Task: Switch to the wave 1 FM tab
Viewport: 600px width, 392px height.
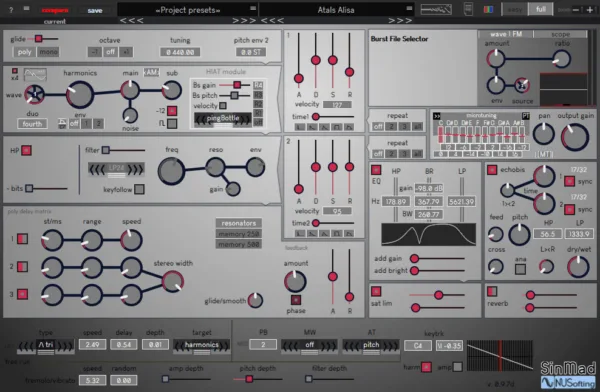Action: 505,34
